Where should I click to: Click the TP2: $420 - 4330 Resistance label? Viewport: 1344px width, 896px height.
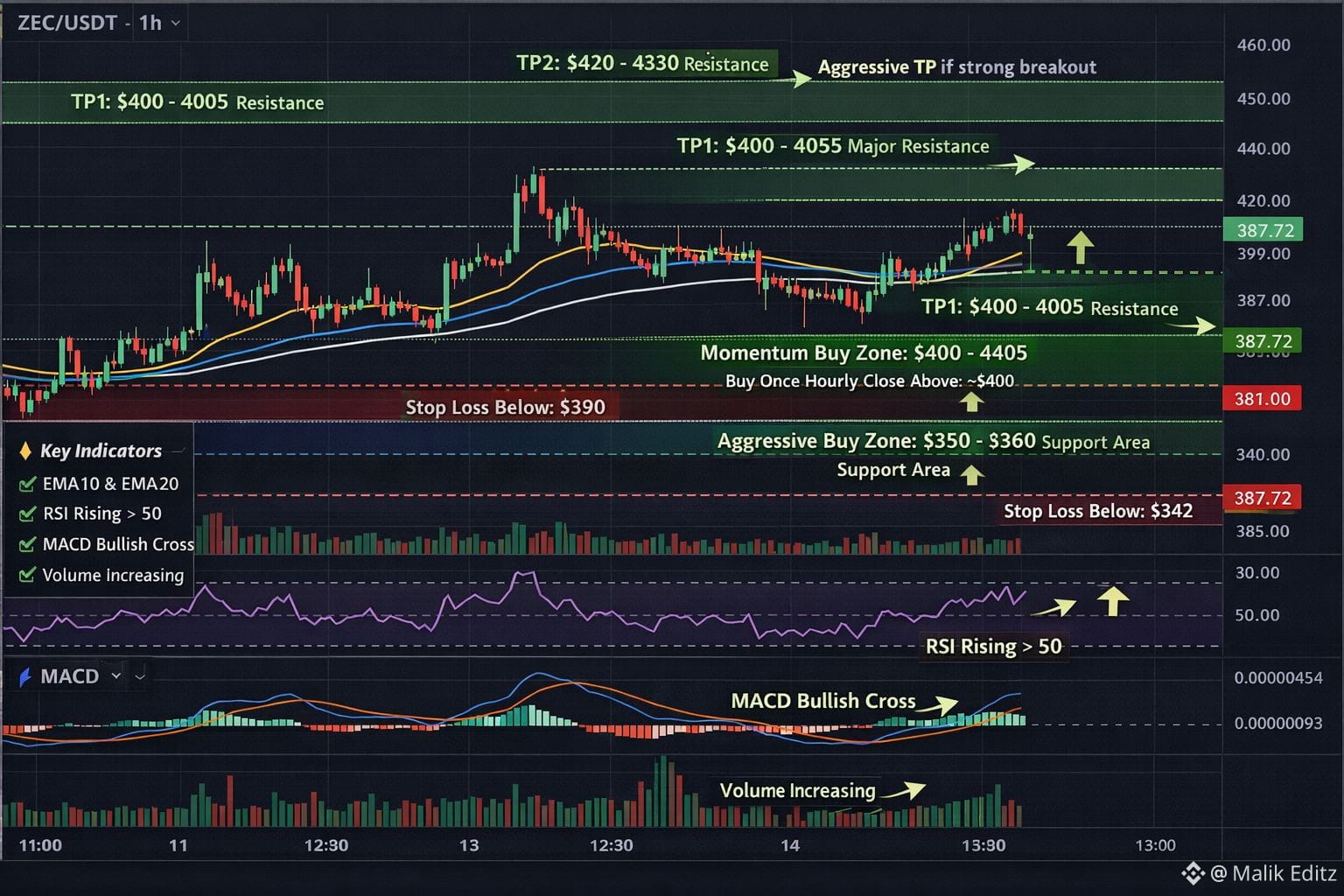pyautogui.click(x=642, y=63)
